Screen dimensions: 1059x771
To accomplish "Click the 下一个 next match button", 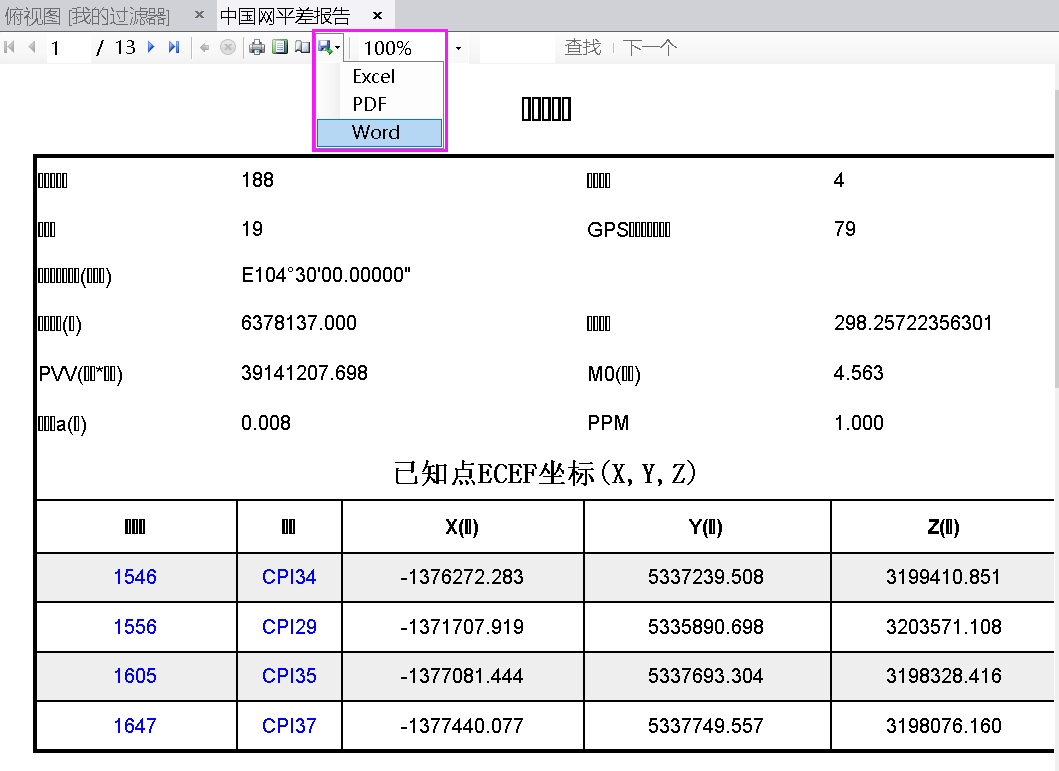I will [650, 46].
